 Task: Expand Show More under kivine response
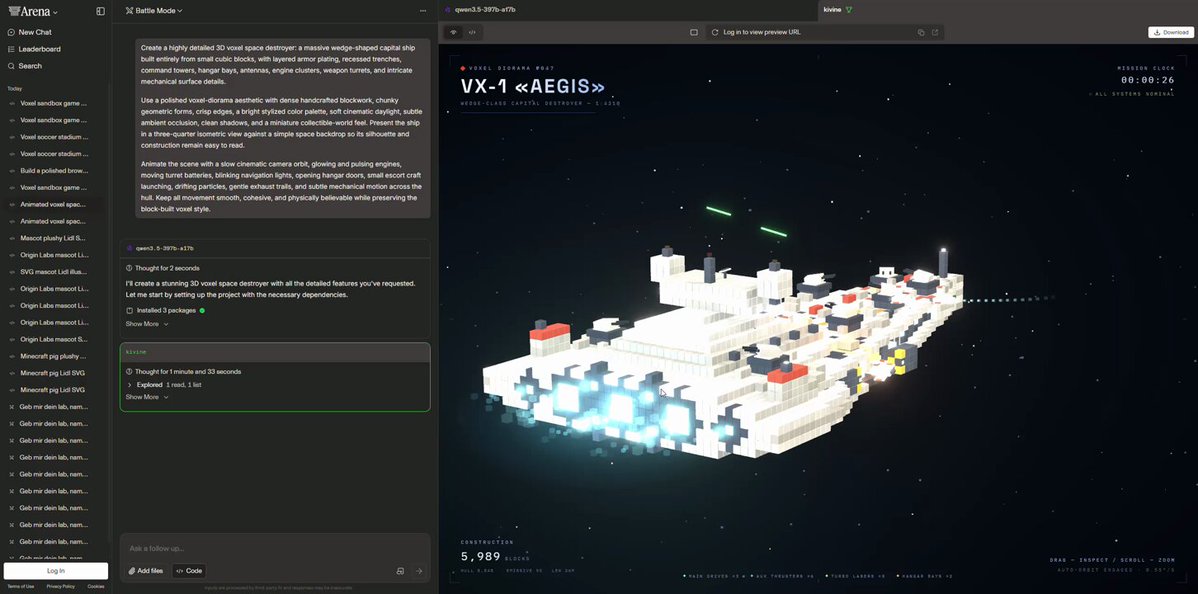pos(147,398)
